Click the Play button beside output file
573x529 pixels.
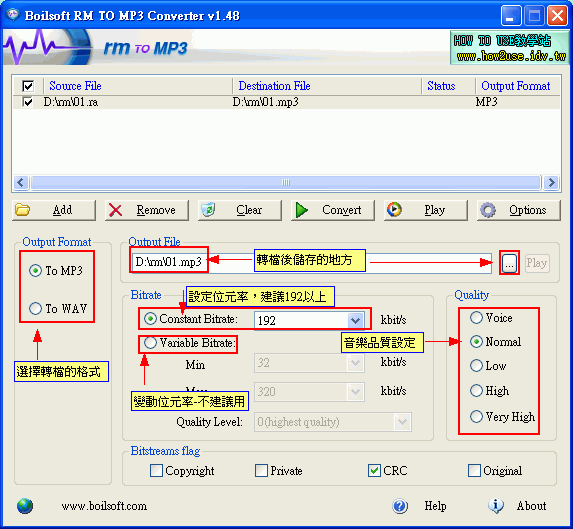tap(537, 263)
